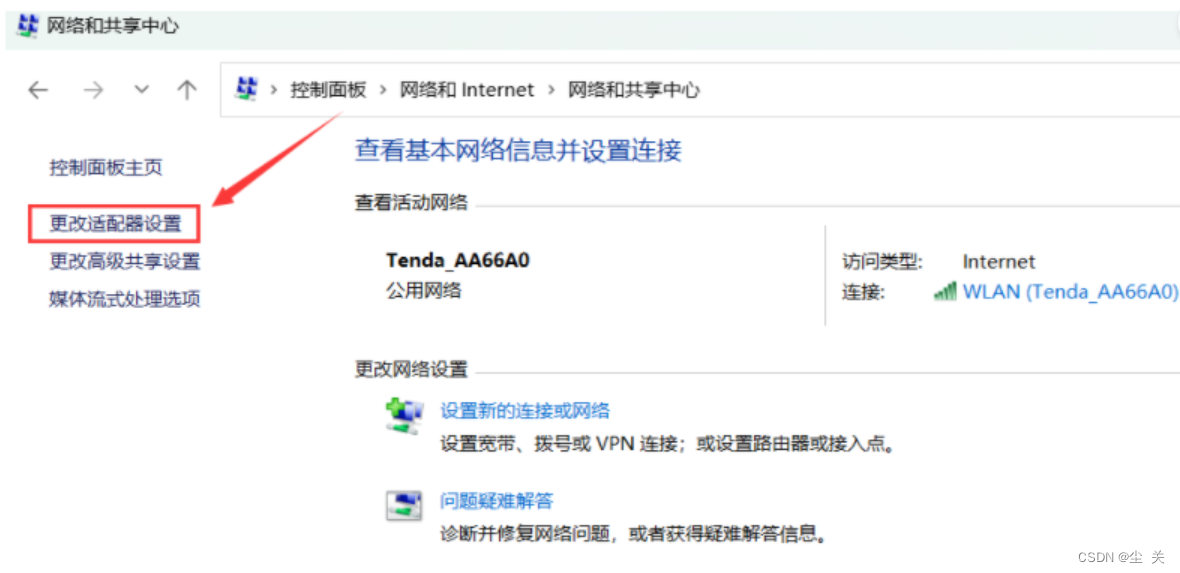Select the 网络和 Internet breadcrumb
The width and height of the screenshot is (1180, 573).
click(x=467, y=90)
